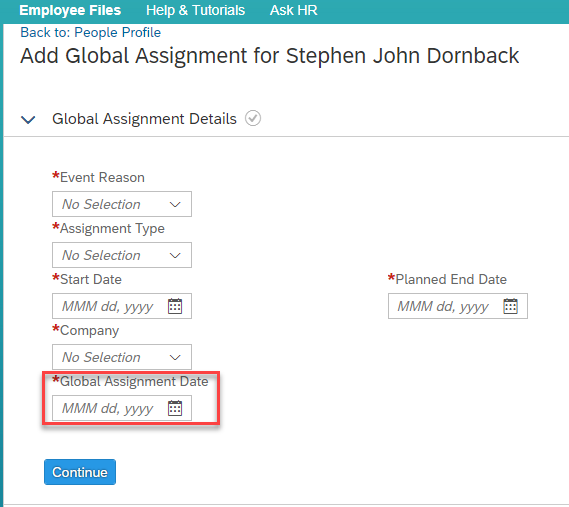Click the Assignment Type No Selection text

tap(101, 255)
